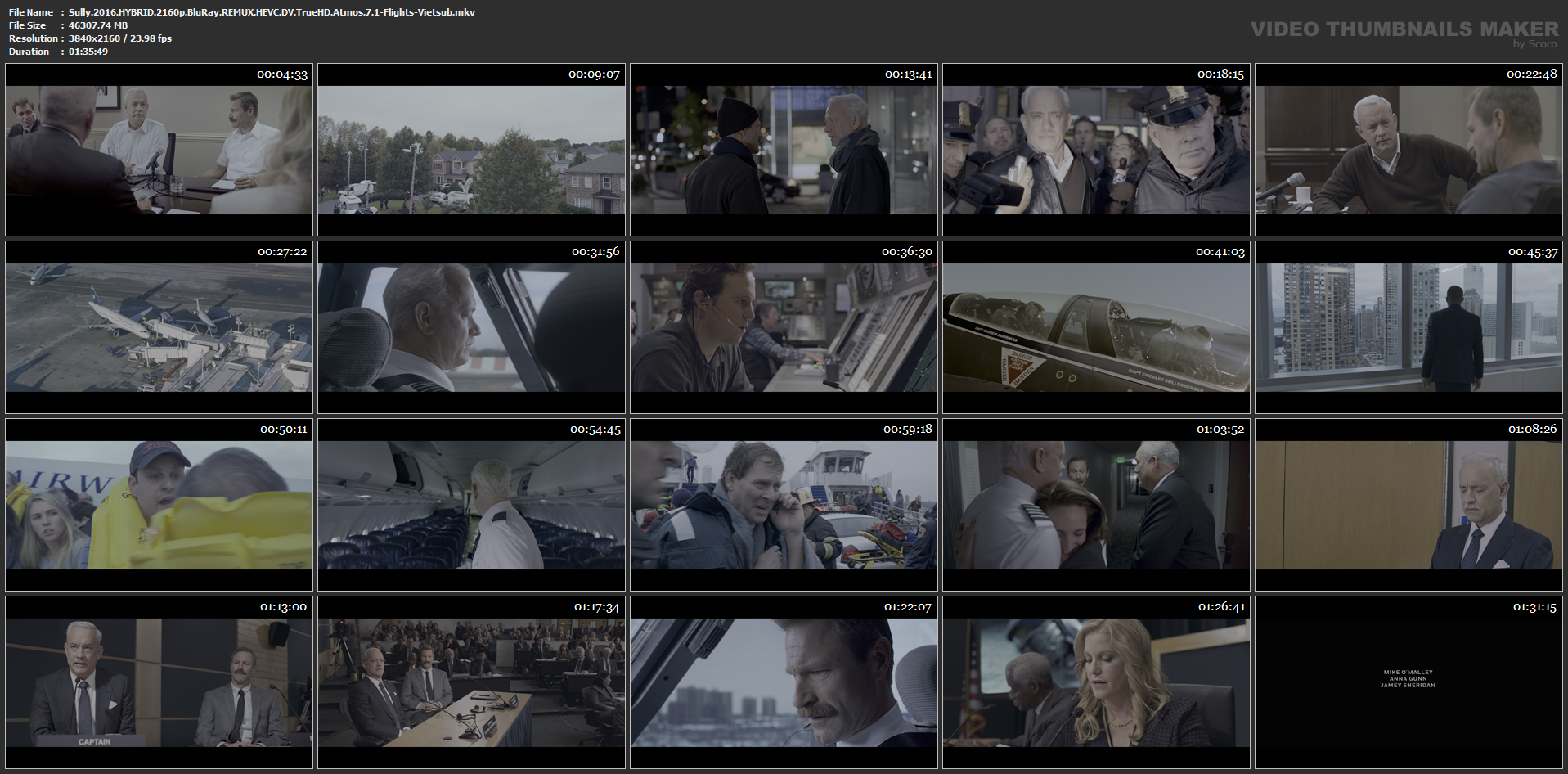Choose the hearing room thumbnail at 01:17:34

[x=471, y=682]
